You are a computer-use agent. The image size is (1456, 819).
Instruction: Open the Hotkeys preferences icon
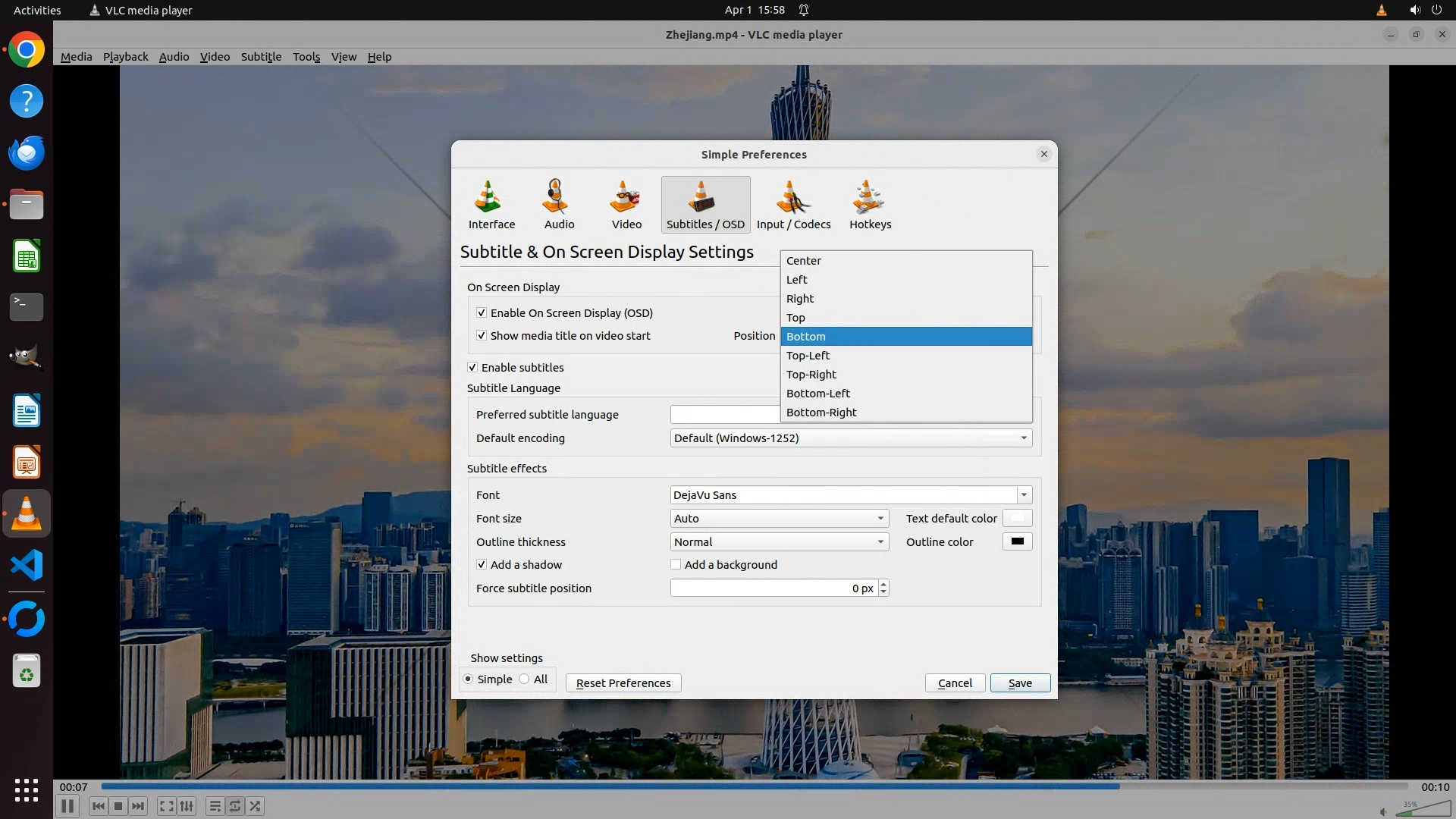point(870,203)
